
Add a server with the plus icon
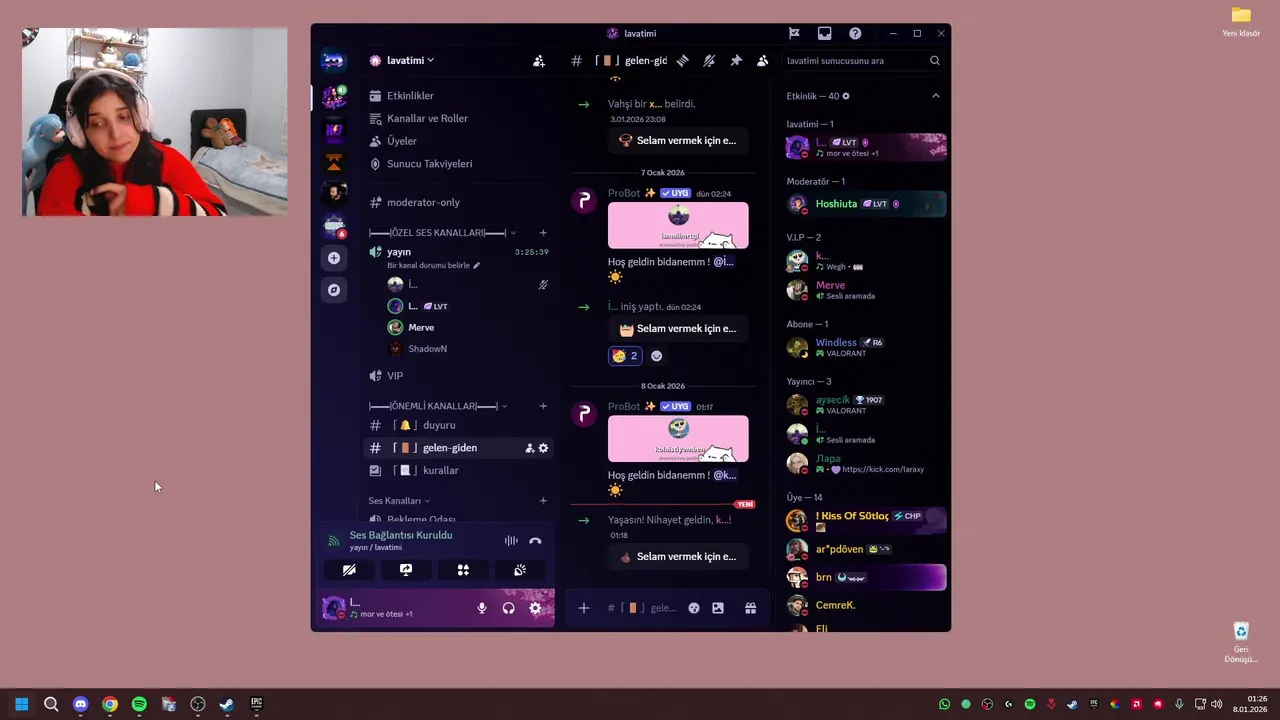334,258
